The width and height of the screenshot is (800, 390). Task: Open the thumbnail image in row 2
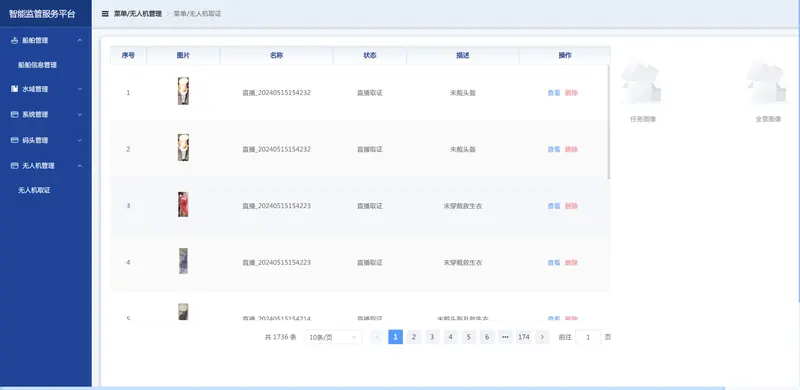183,148
